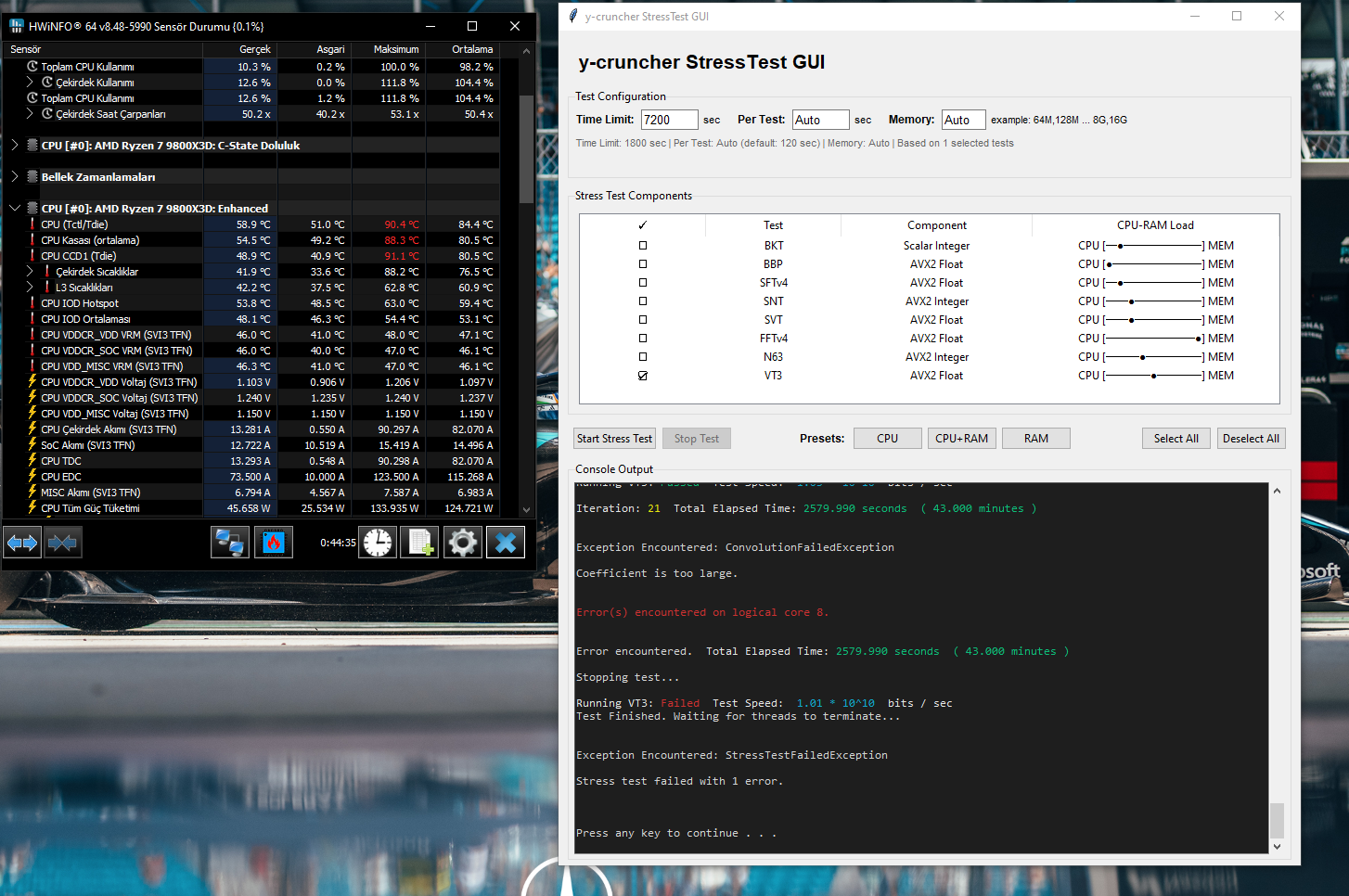The image size is (1349, 896).
Task: Click the chip icon beside Bellek Zamanlamaları
Action: (32, 177)
